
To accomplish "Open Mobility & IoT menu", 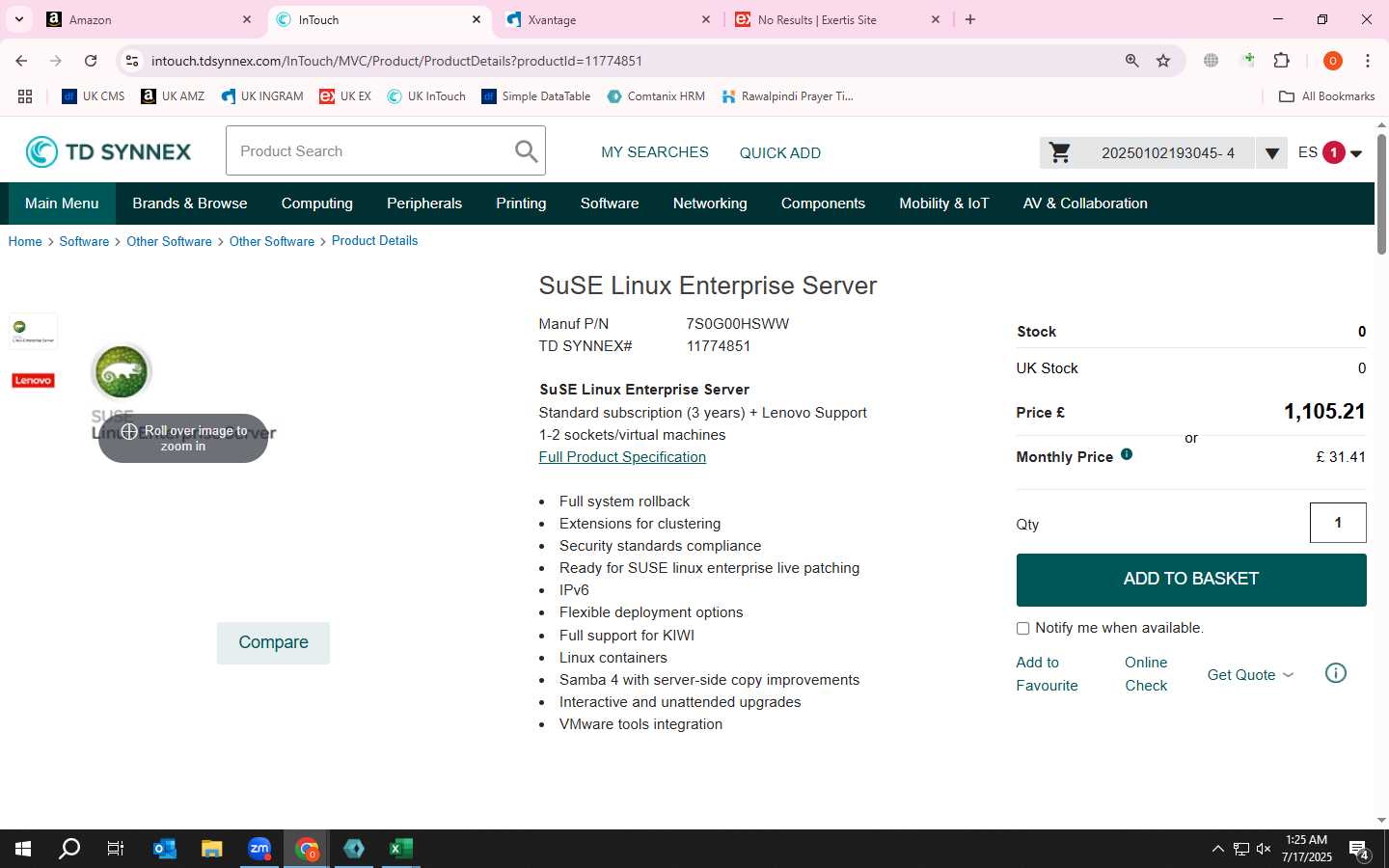I will [944, 203].
